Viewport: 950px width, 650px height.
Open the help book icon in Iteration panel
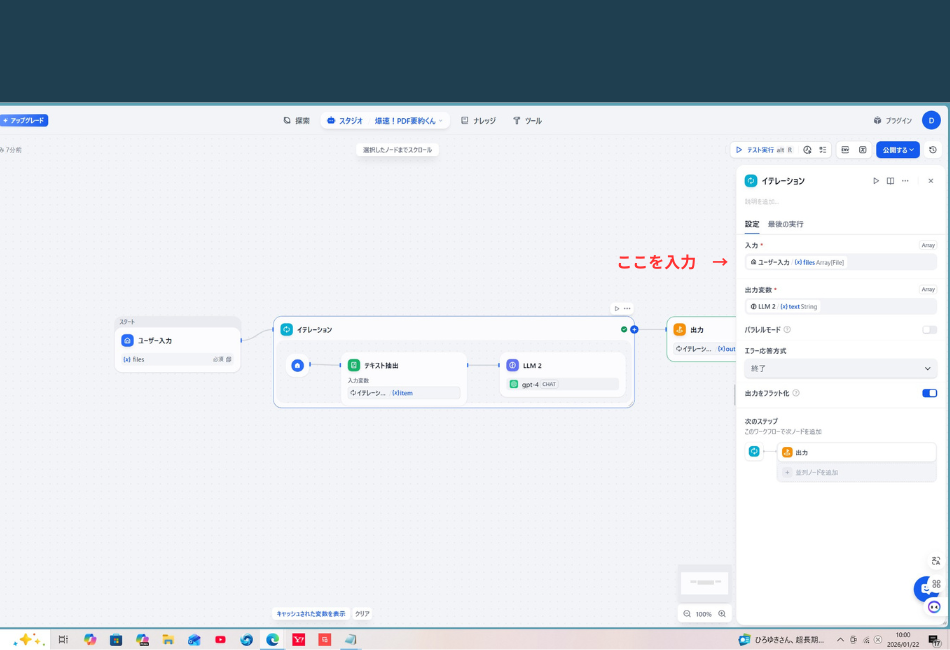(x=890, y=181)
